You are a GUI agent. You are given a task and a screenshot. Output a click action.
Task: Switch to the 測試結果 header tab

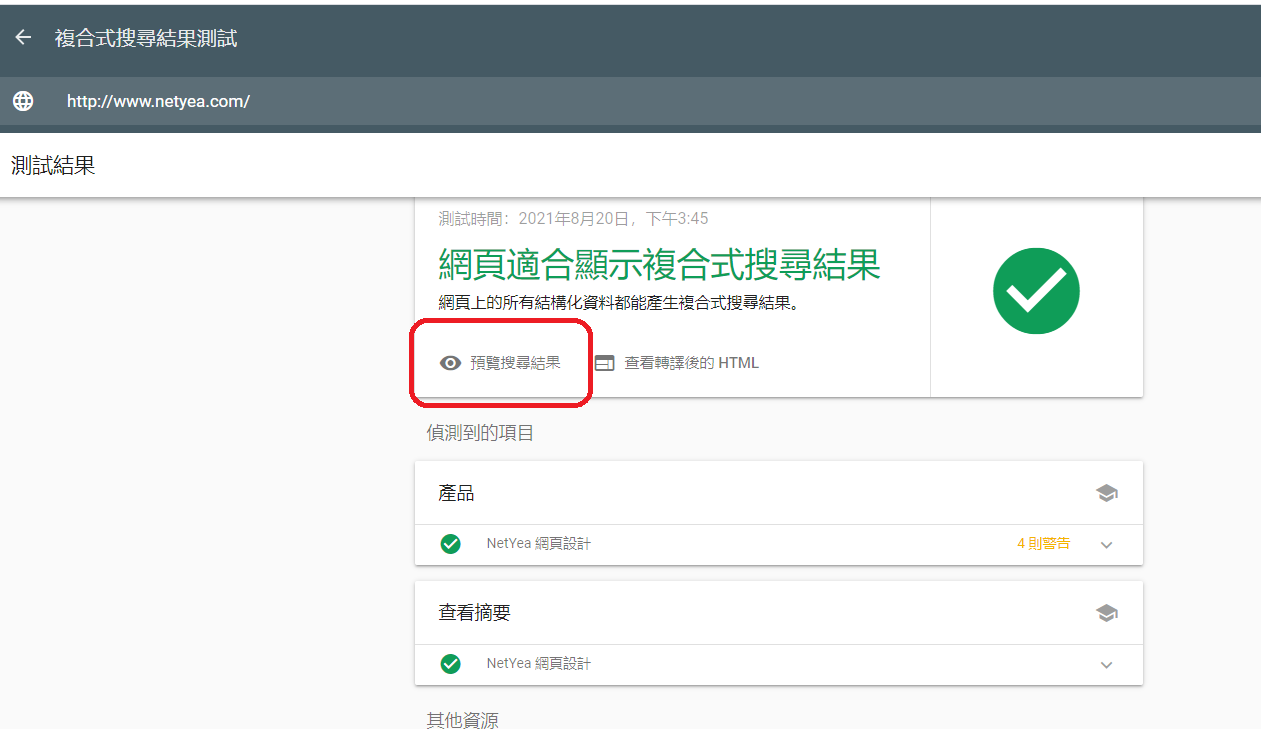[x=52, y=163]
